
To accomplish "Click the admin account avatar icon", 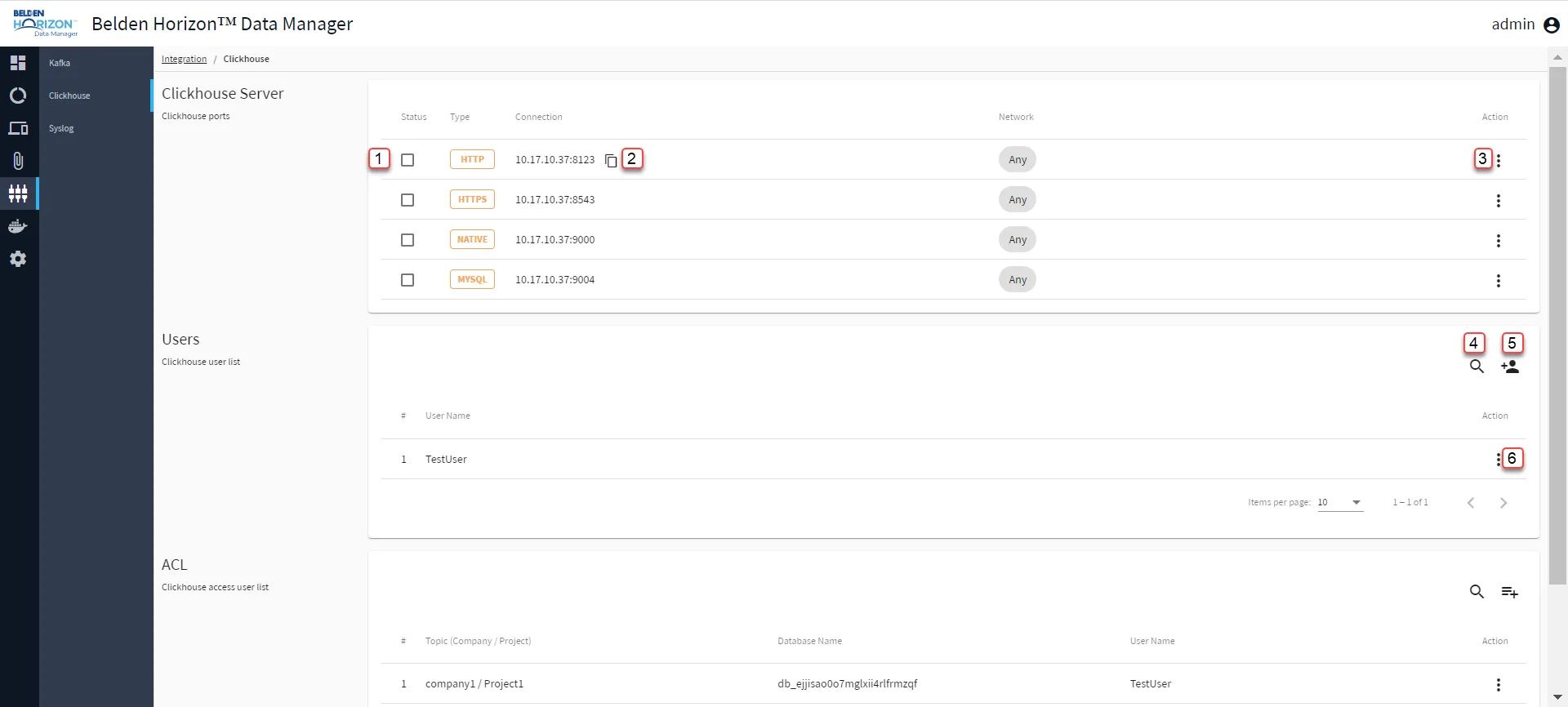I will click(x=1552, y=25).
